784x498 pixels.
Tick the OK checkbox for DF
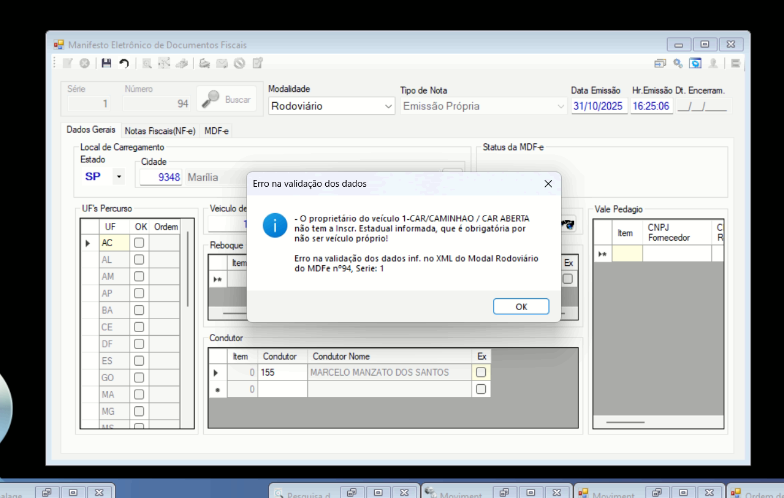pyautogui.click(x=139, y=344)
